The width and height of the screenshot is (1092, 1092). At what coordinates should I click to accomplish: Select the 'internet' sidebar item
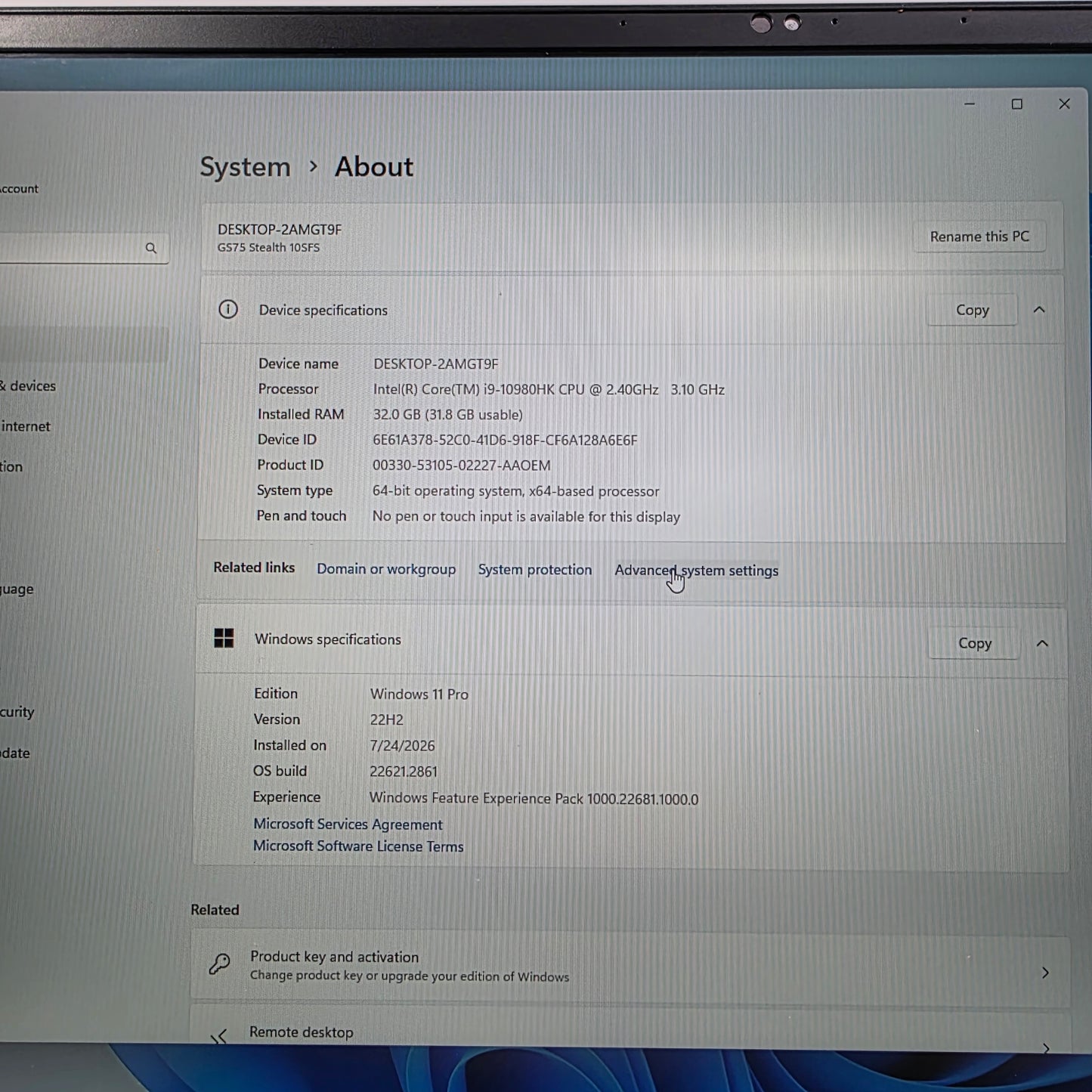pyautogui.click(x=26, y=426)
